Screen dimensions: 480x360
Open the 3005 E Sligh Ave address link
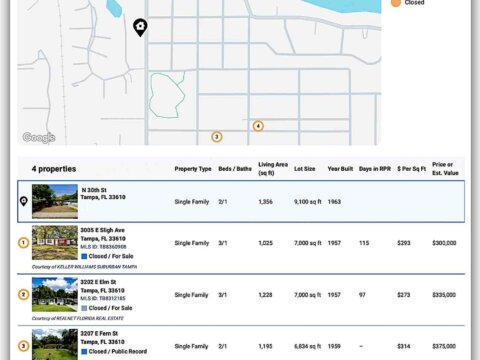103,230
